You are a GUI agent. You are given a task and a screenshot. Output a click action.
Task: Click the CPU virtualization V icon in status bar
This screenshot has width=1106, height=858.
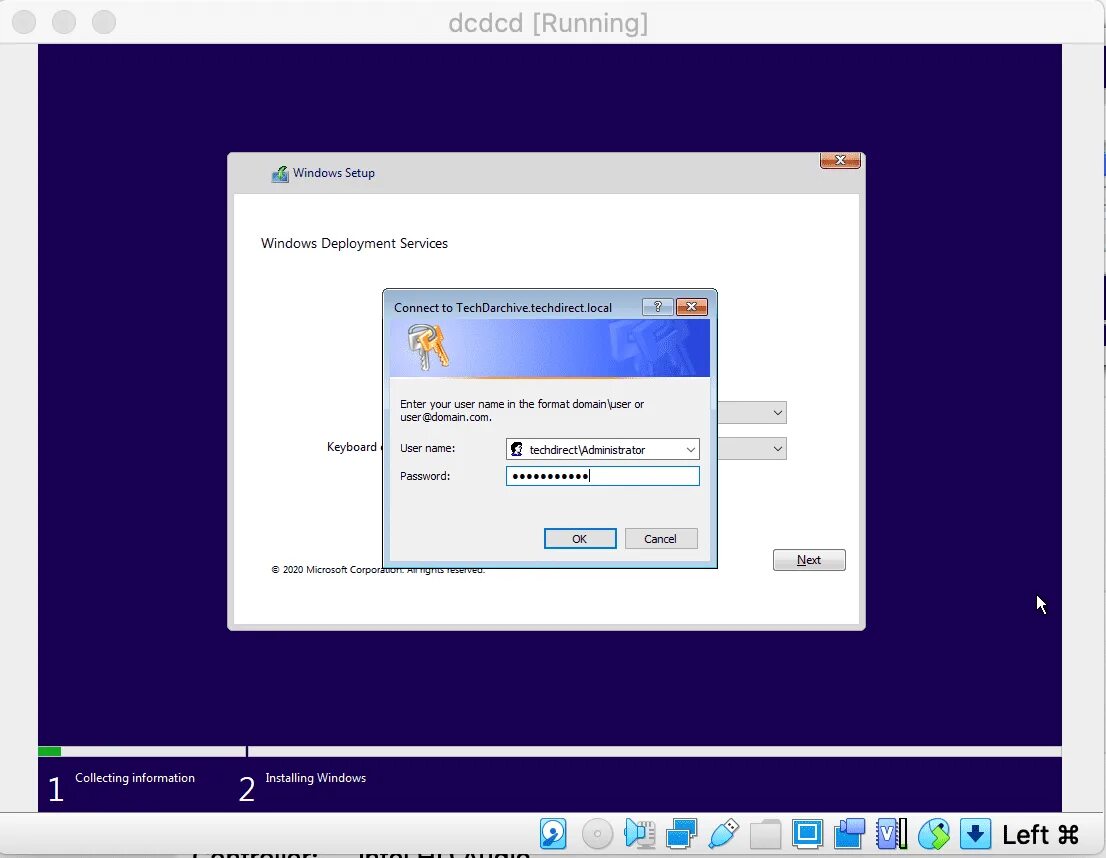pyautogui.click(x=892, y=834)
